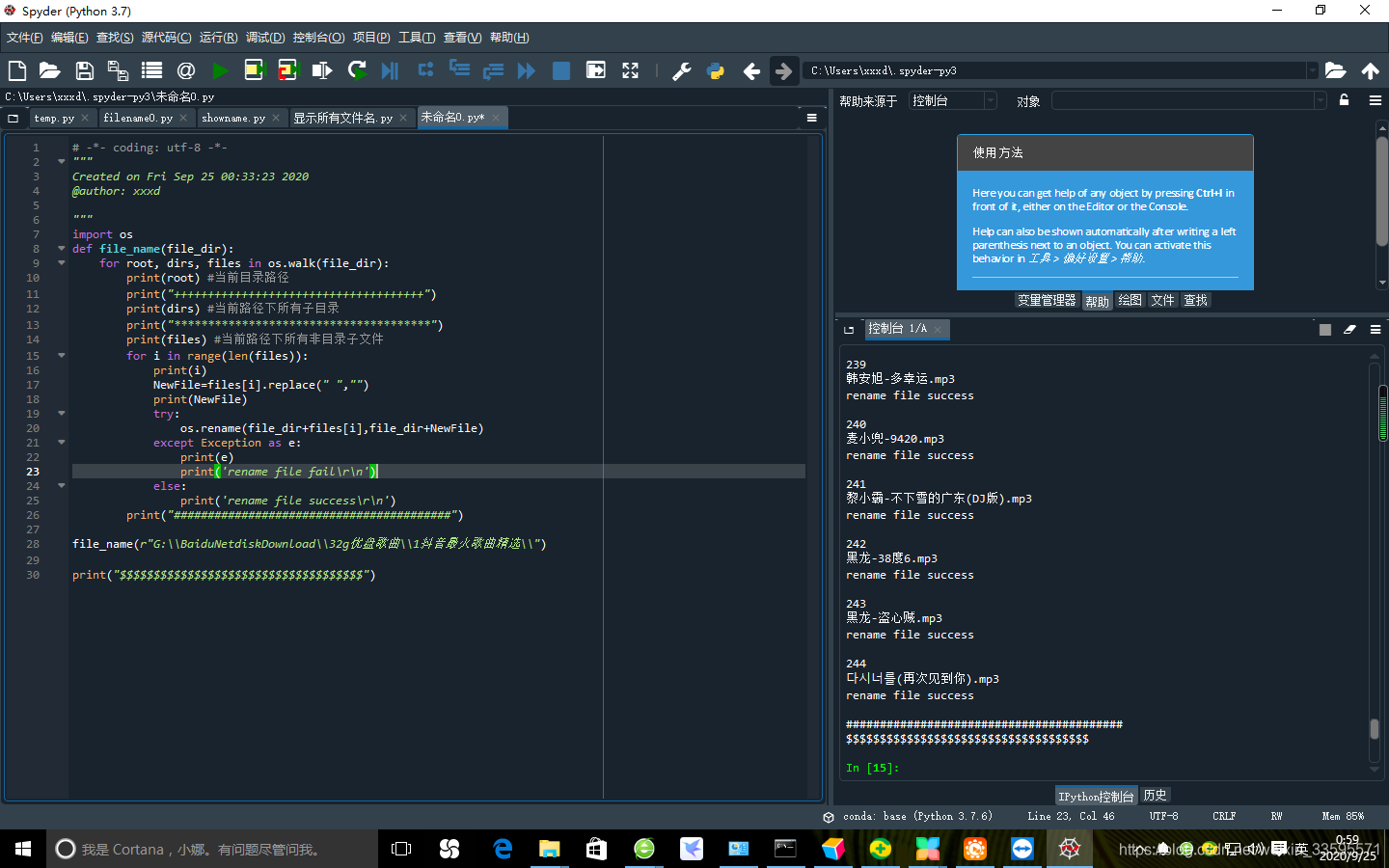Go back with the left arrow icon
This screenshot has width=1389, height=868.
[x=751, y=70]
